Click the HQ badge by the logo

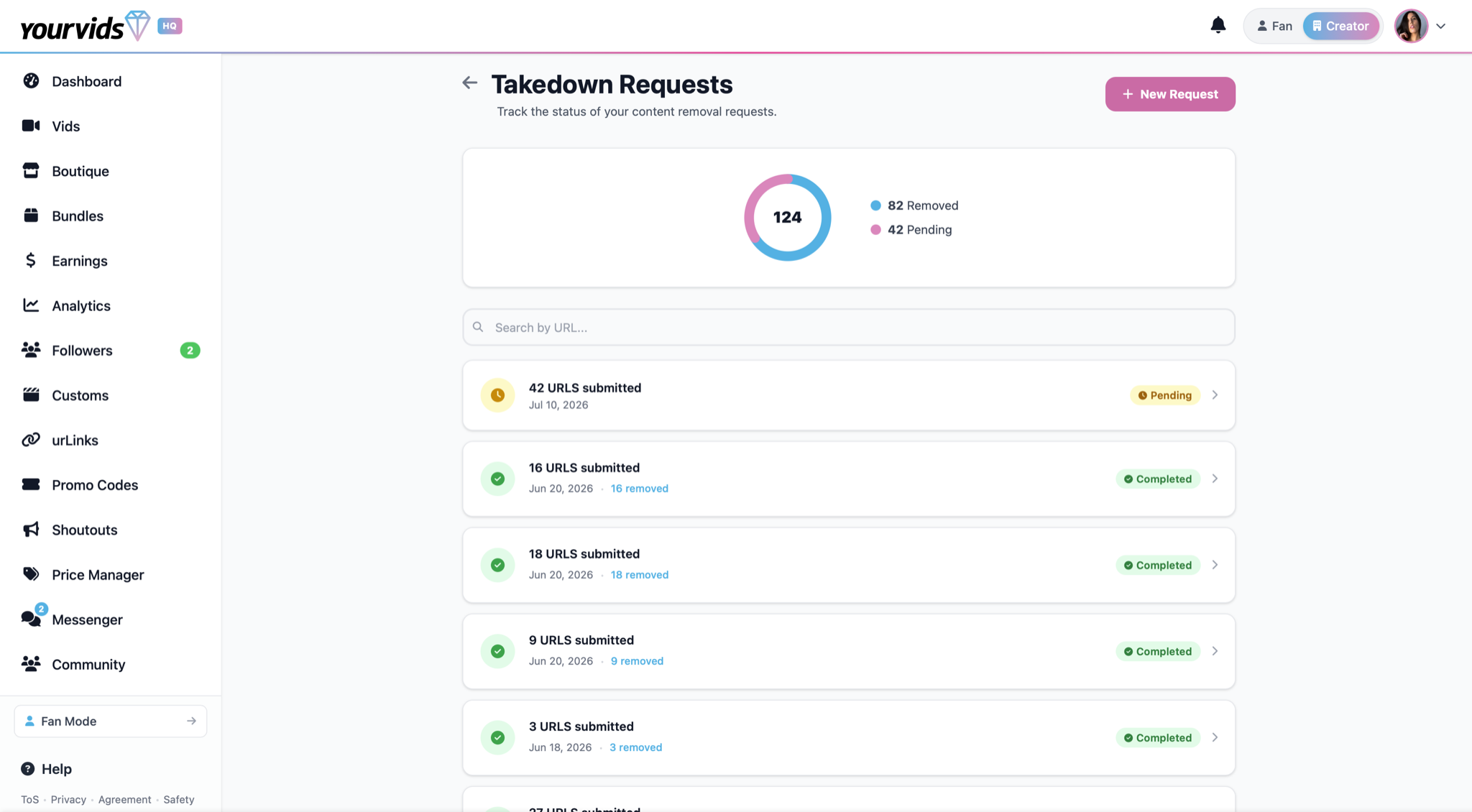(x=170, y=26)
